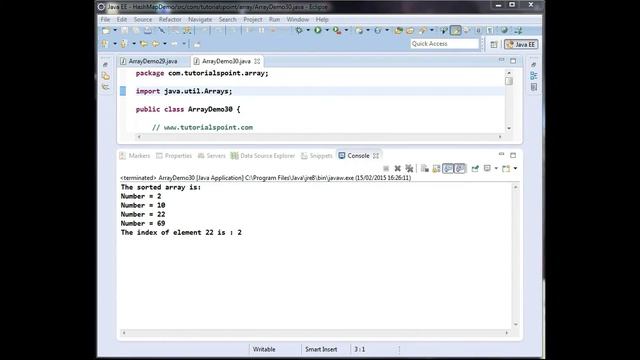Toggle Mark Occurrences highlighted toolbar button
640x360 pixels.
(x=456, y=30)
